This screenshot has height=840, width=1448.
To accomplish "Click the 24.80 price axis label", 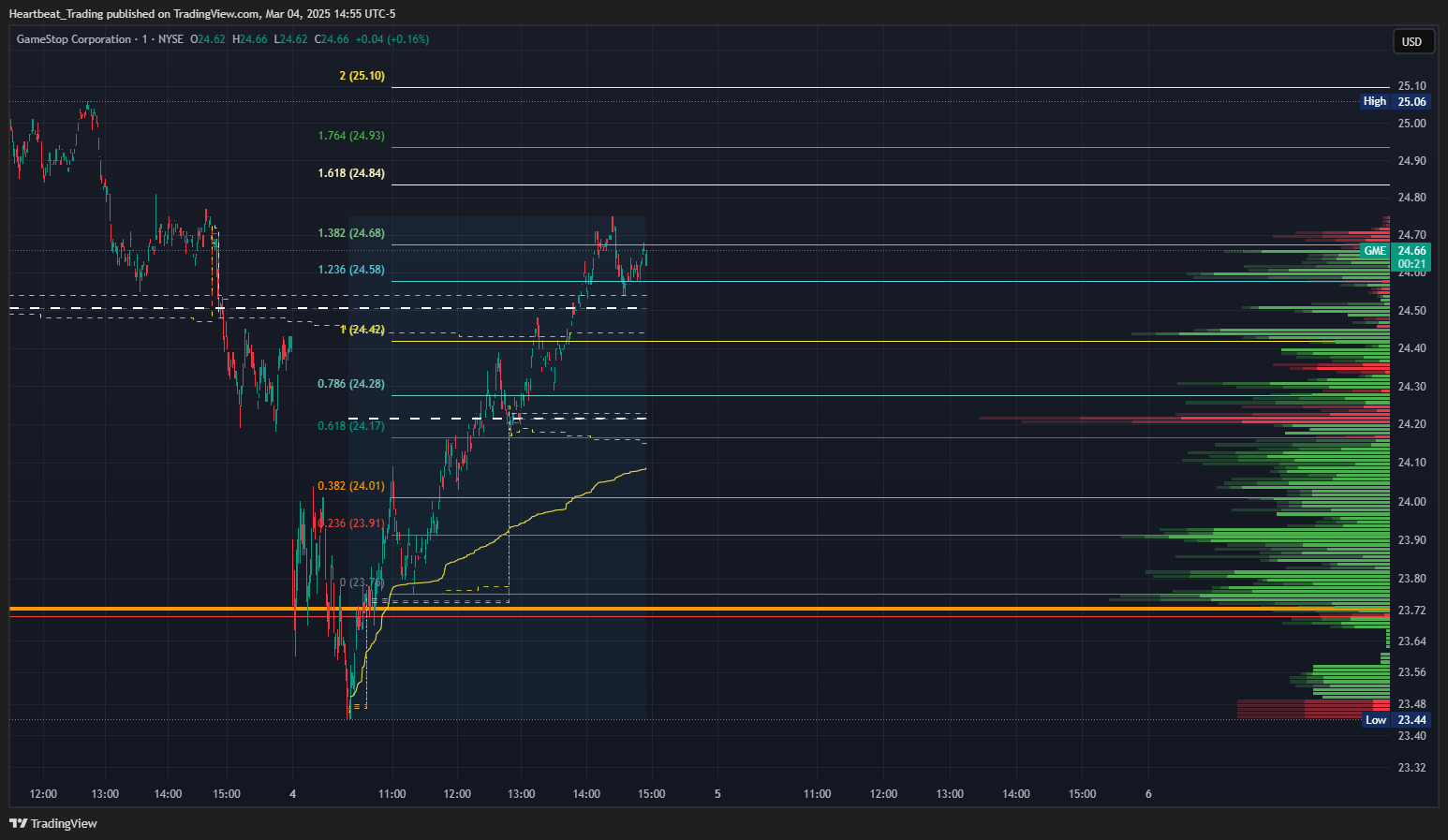I will coord(1411,198).
